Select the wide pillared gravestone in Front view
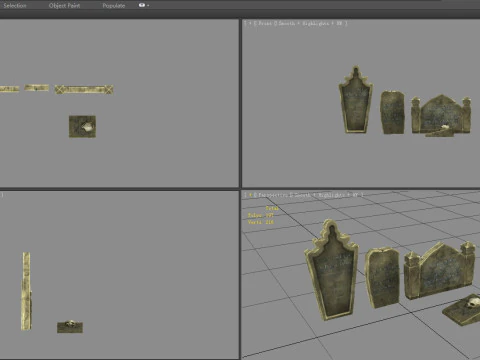 441,114
